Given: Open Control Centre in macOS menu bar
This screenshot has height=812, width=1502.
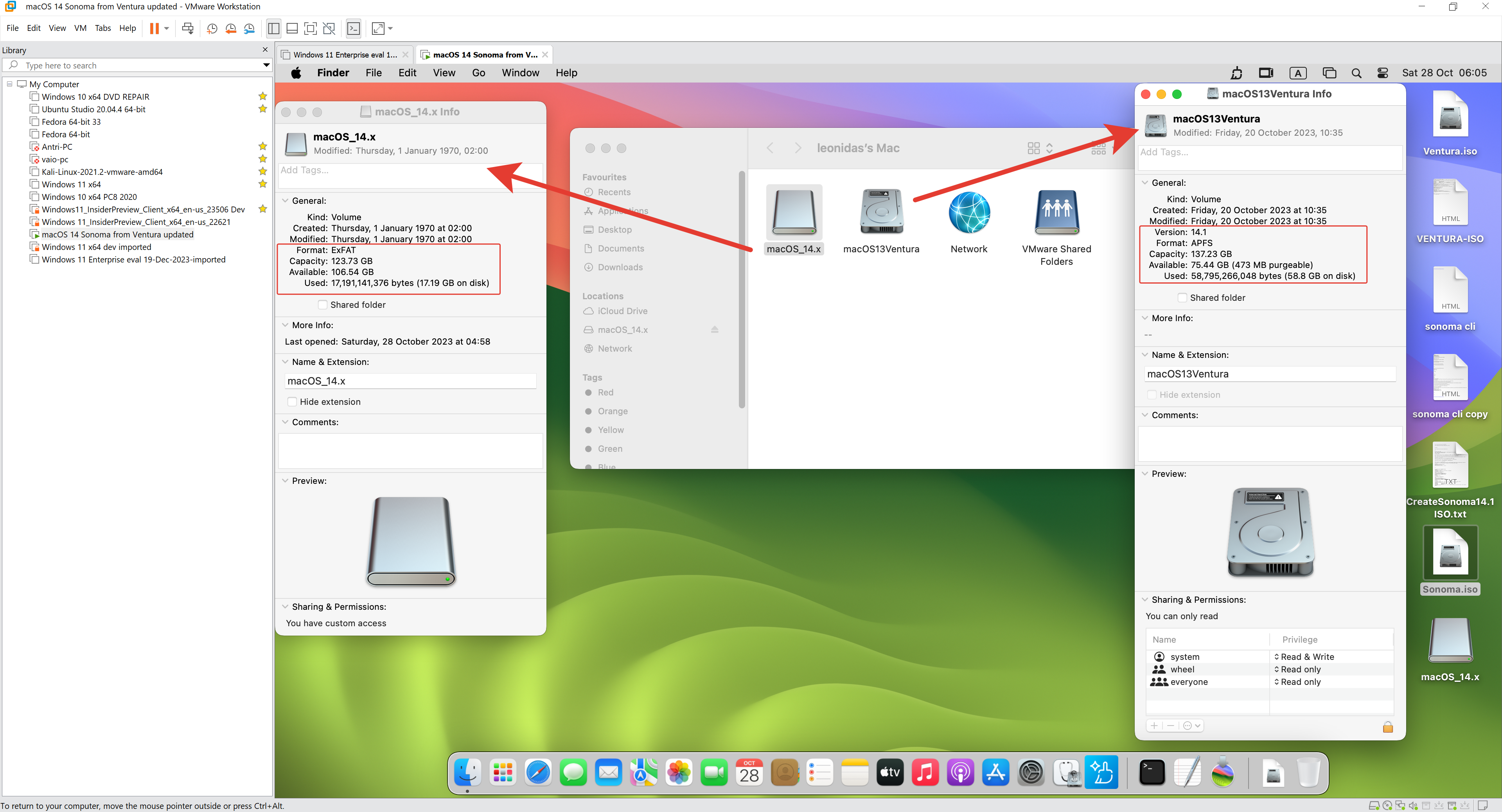Looking at the screenshot, I should tap(1382, 73).
